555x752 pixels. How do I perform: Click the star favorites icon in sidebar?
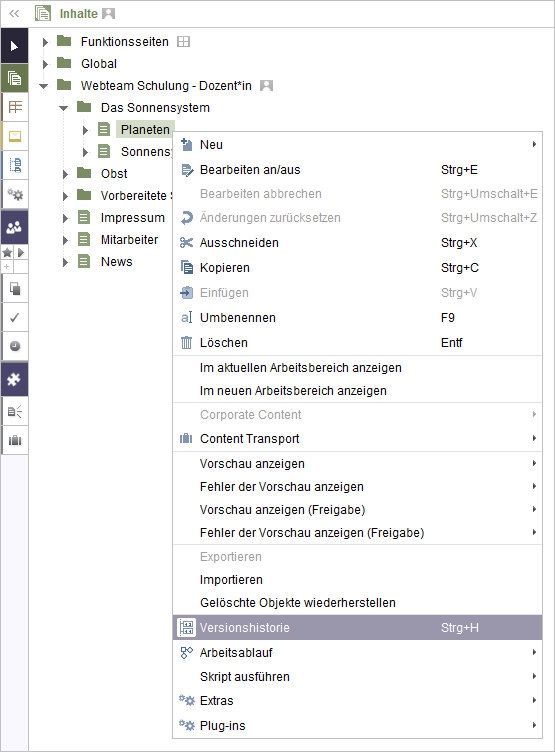coord(7,252)
